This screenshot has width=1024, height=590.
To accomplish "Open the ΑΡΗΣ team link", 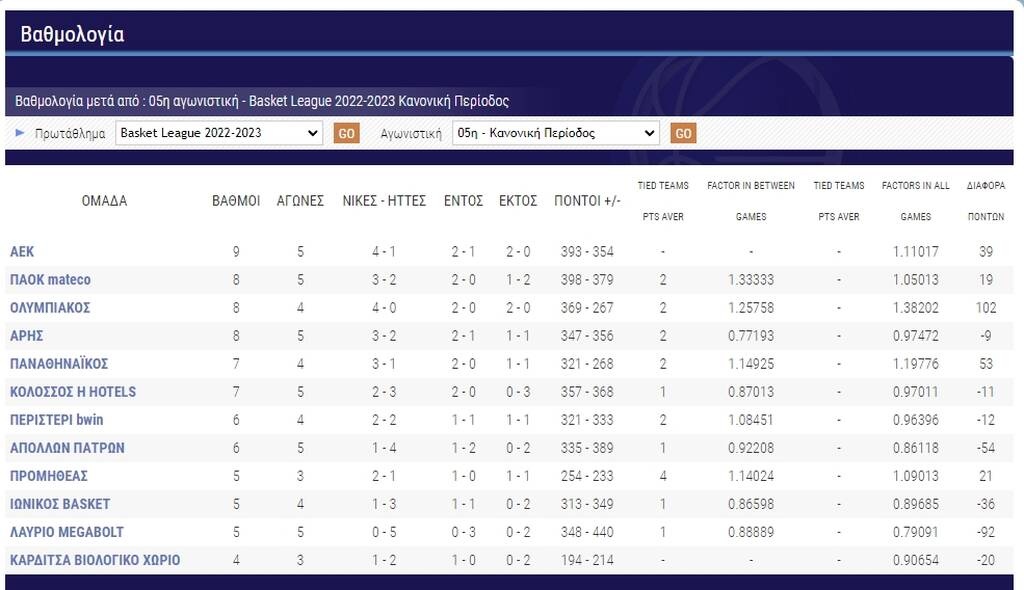I will coord(27,336).
